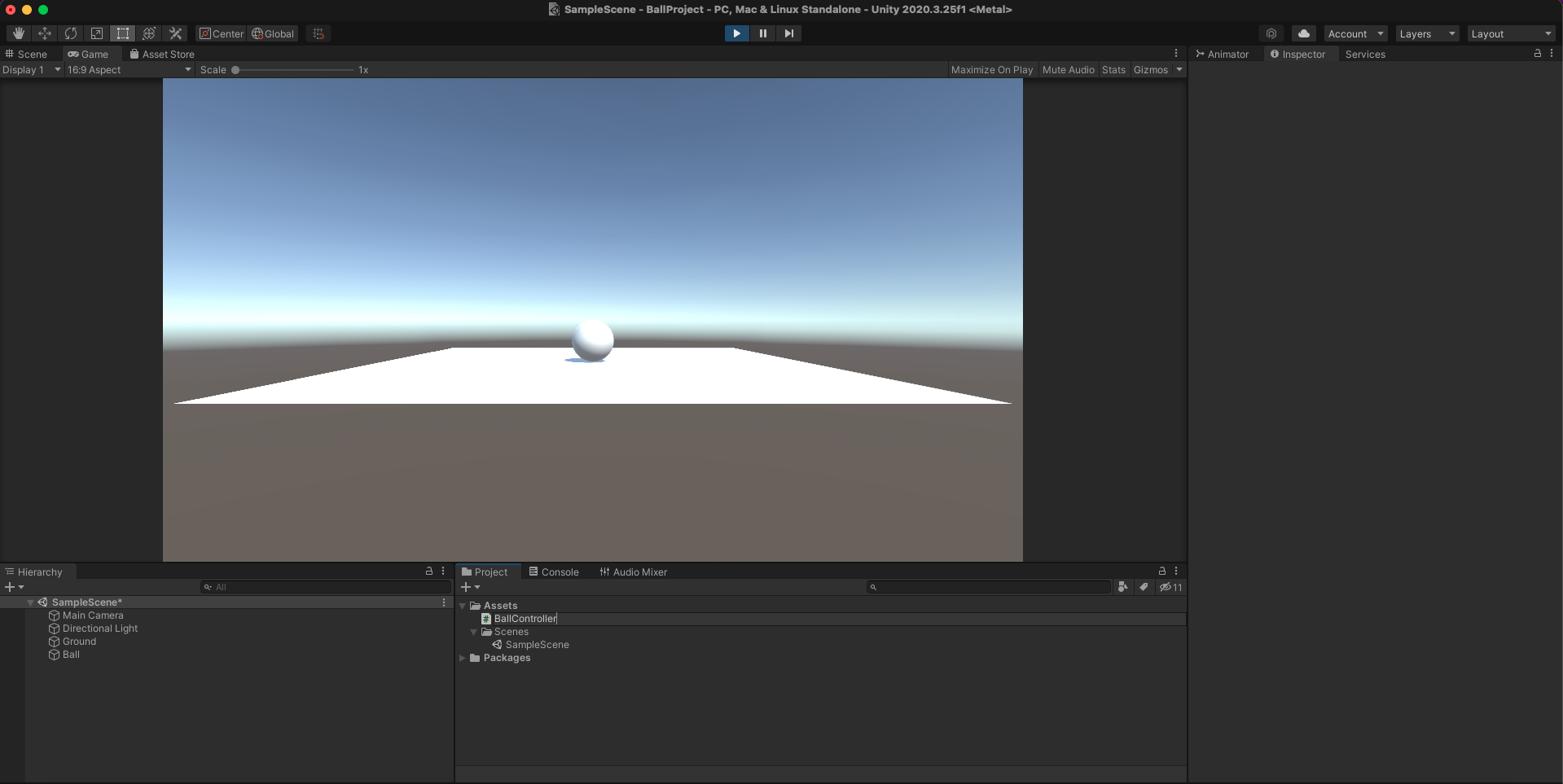Expand the Packages folder
The width and height of the screenshot is (1563, 784).
[x=463, y=658]
